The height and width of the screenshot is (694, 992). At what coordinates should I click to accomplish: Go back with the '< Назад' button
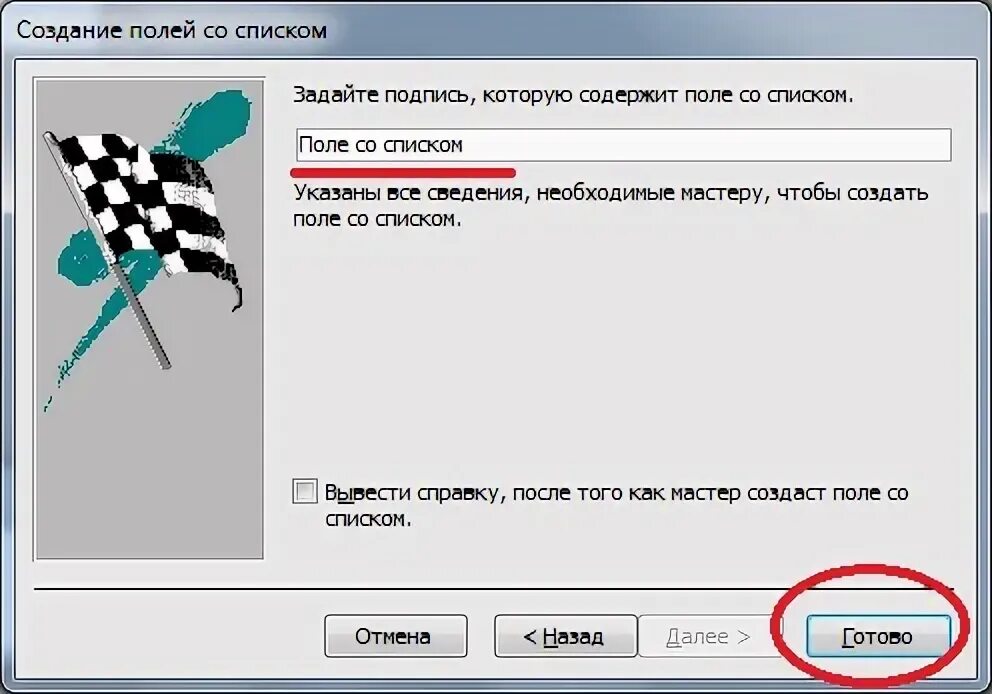point(565,636)
